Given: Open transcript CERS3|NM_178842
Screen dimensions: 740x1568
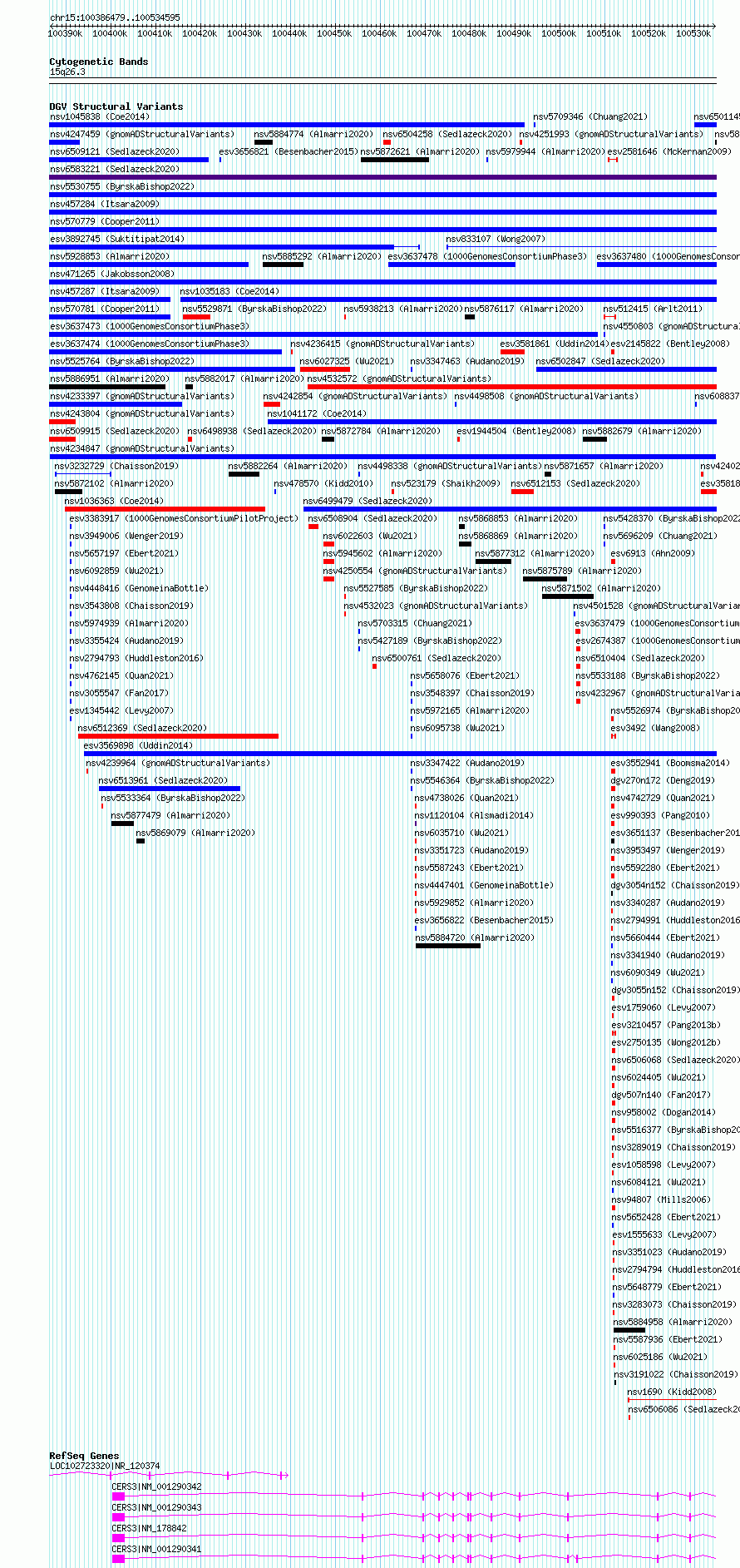Looking at the screenshot, I should click(x=149, y=1528).
